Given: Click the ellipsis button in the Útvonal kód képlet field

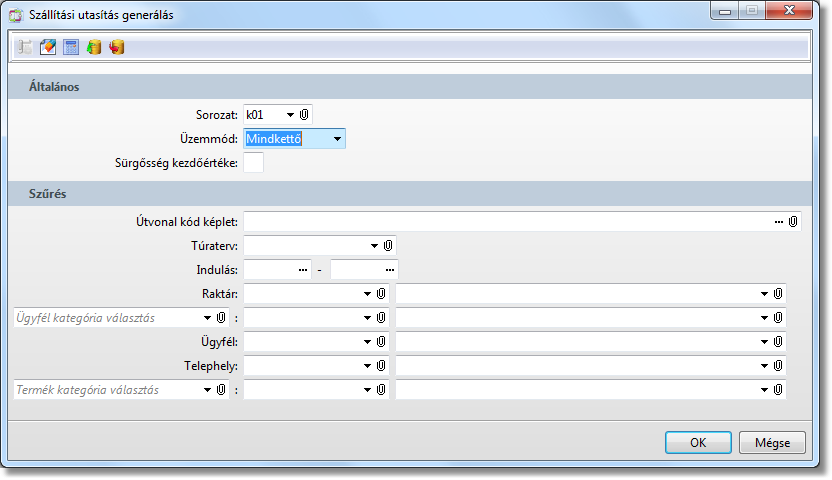Looking at the screenshot, I should 779,221.
